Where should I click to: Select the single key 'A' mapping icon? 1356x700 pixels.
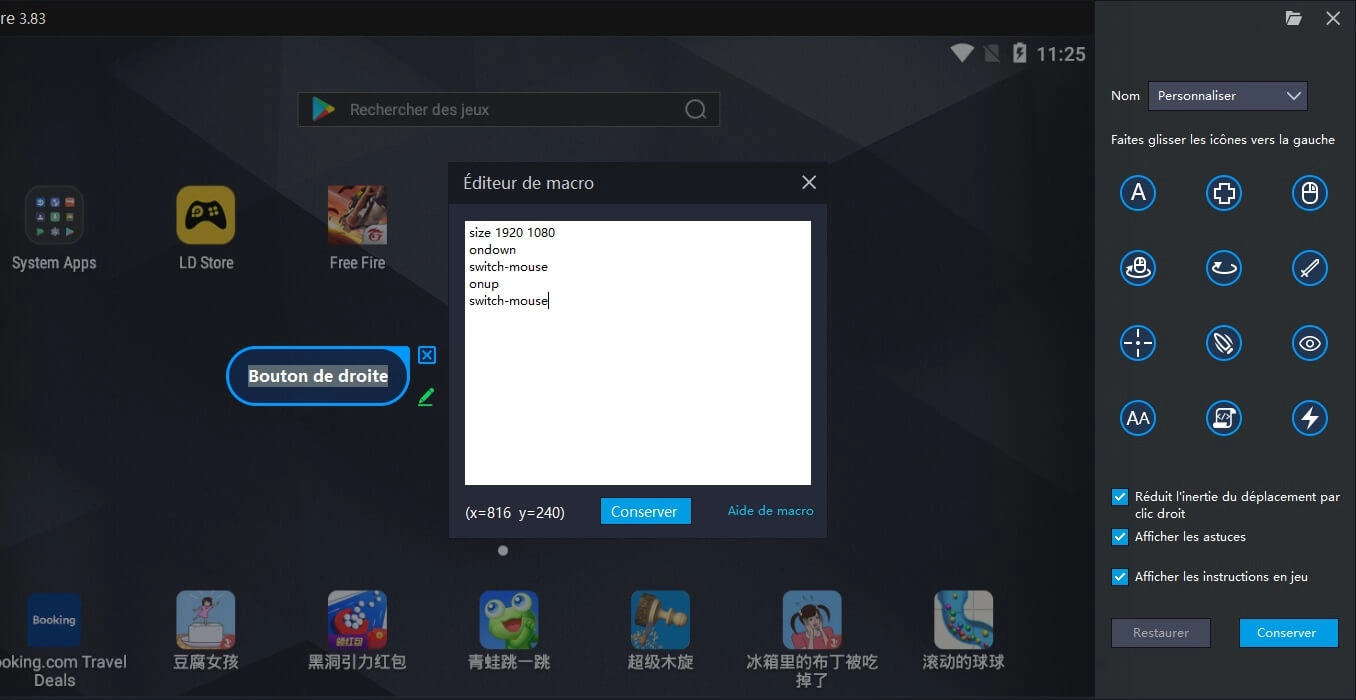[x=1138, y=192]
